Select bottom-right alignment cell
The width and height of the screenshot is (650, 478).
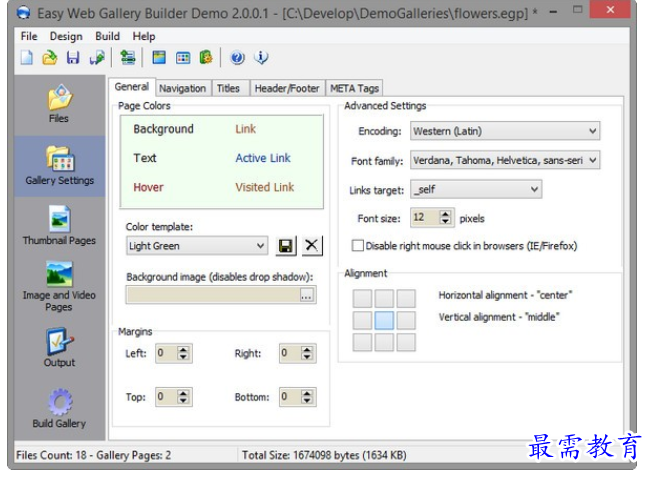[406, 342]
